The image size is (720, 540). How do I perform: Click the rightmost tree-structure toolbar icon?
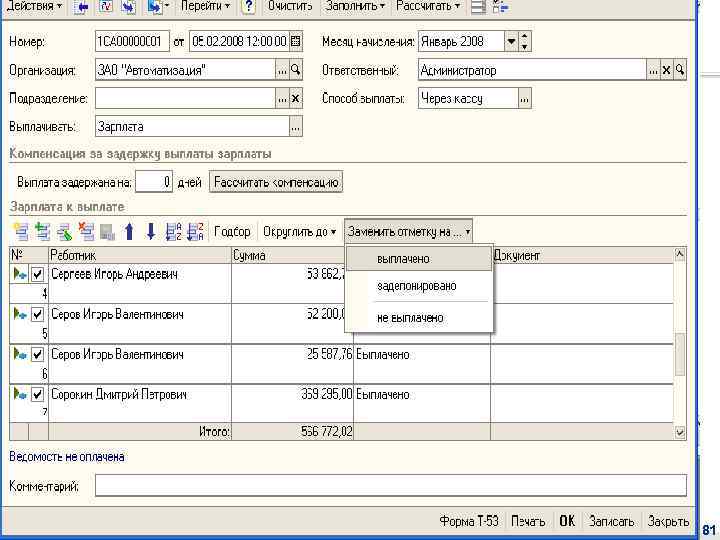coord(501,6)
